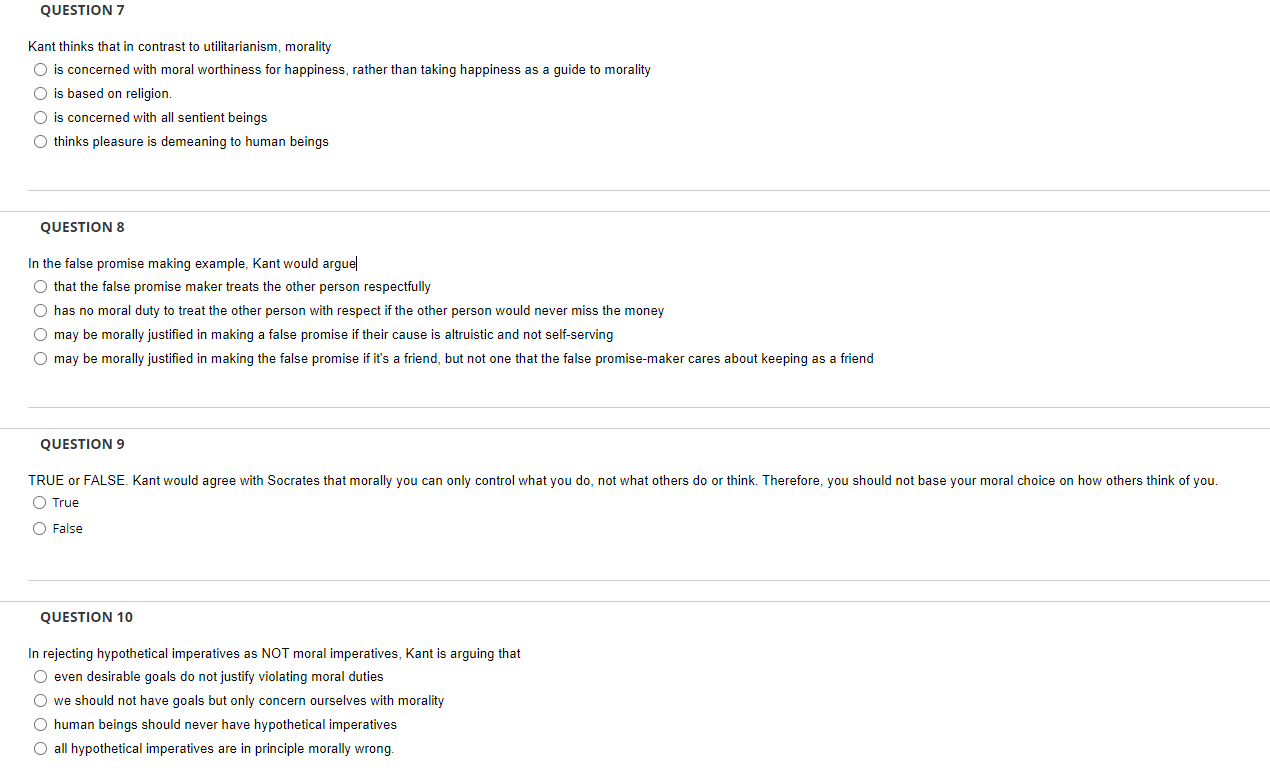Mark Question 9 as True
The image size is (1270, 768).
40,503
